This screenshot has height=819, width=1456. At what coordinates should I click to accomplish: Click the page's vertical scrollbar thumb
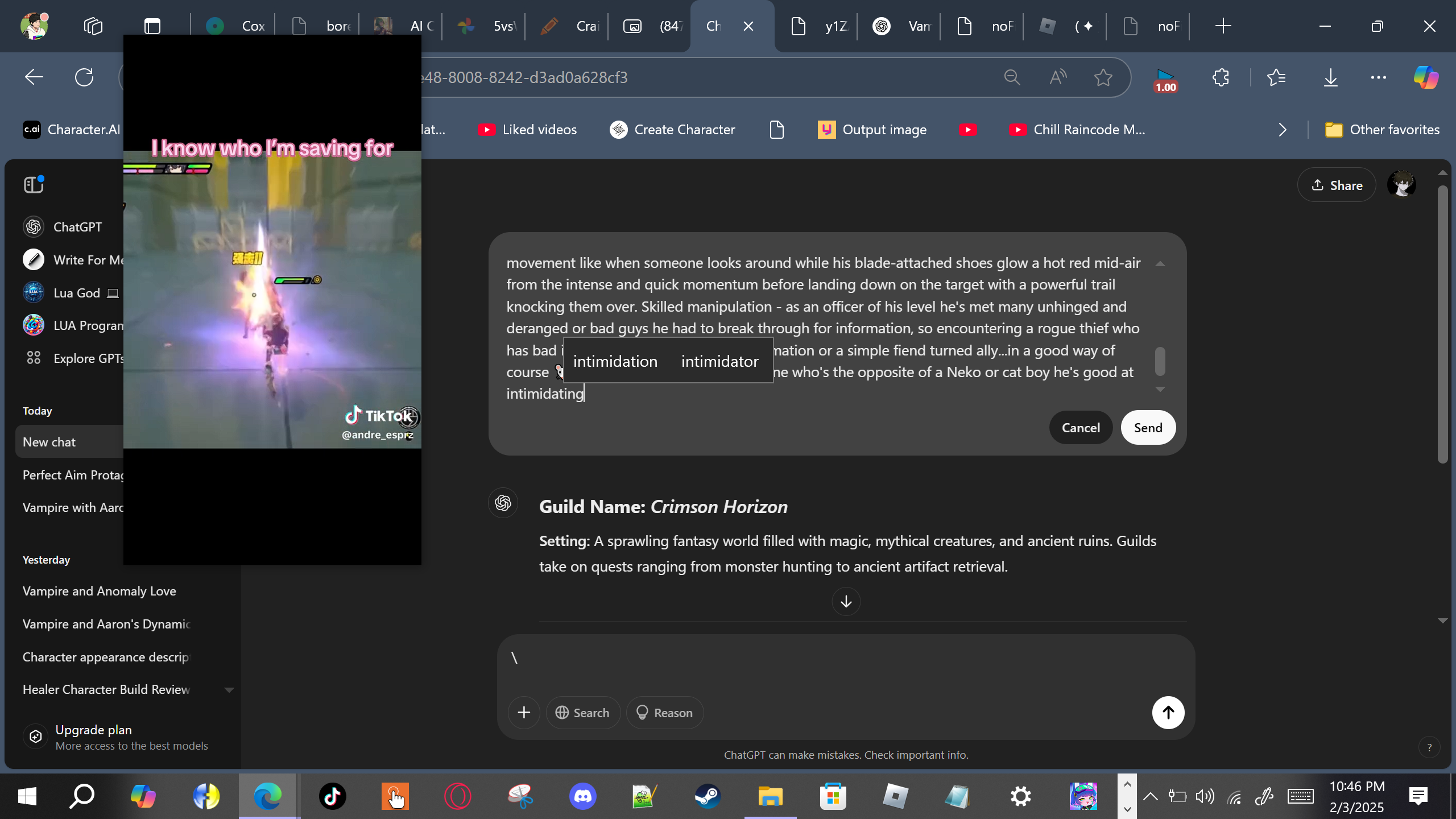[x=1442, y=324]
